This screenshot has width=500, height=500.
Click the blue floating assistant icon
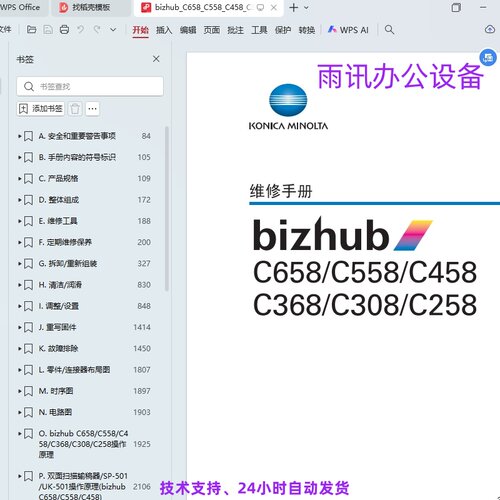coord(488,57)
